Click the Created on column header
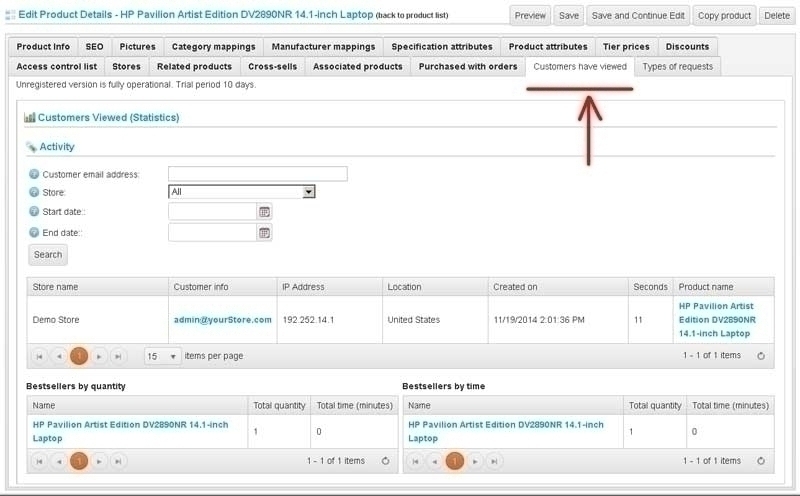The height and width of the screenshot is (496, 800). pos(558,287)
